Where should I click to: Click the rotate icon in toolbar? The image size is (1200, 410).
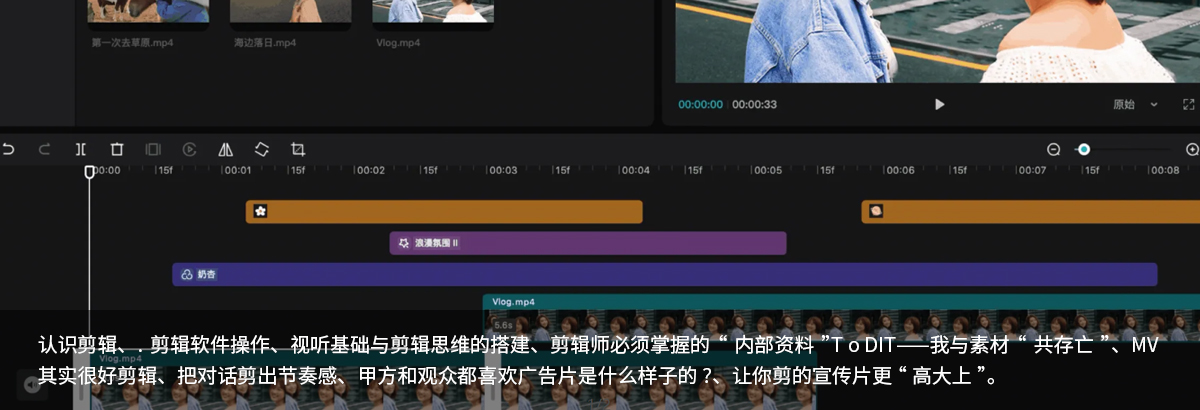(x=262, y=149)
